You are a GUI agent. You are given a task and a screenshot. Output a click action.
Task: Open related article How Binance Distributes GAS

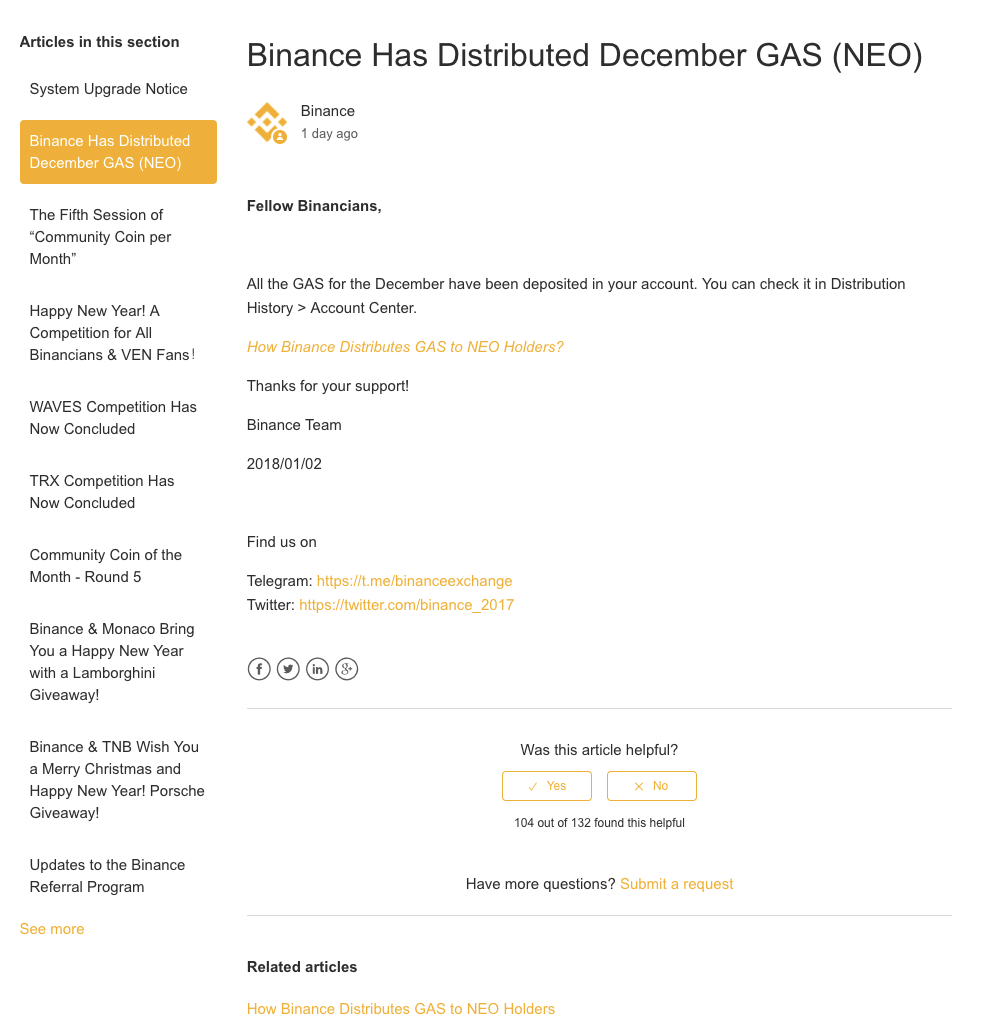point(401,1008)
